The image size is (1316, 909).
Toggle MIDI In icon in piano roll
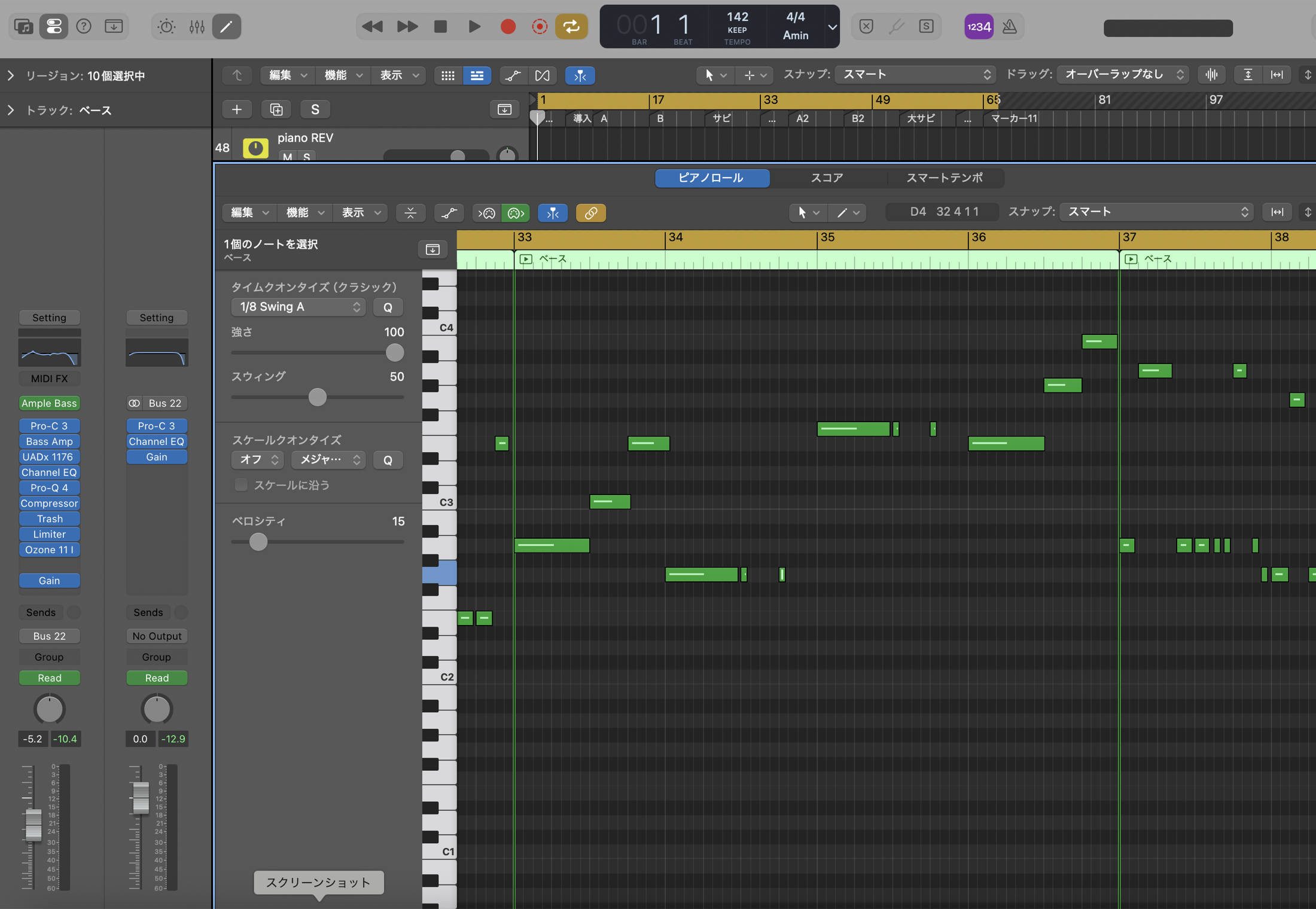tap(487, 213)
